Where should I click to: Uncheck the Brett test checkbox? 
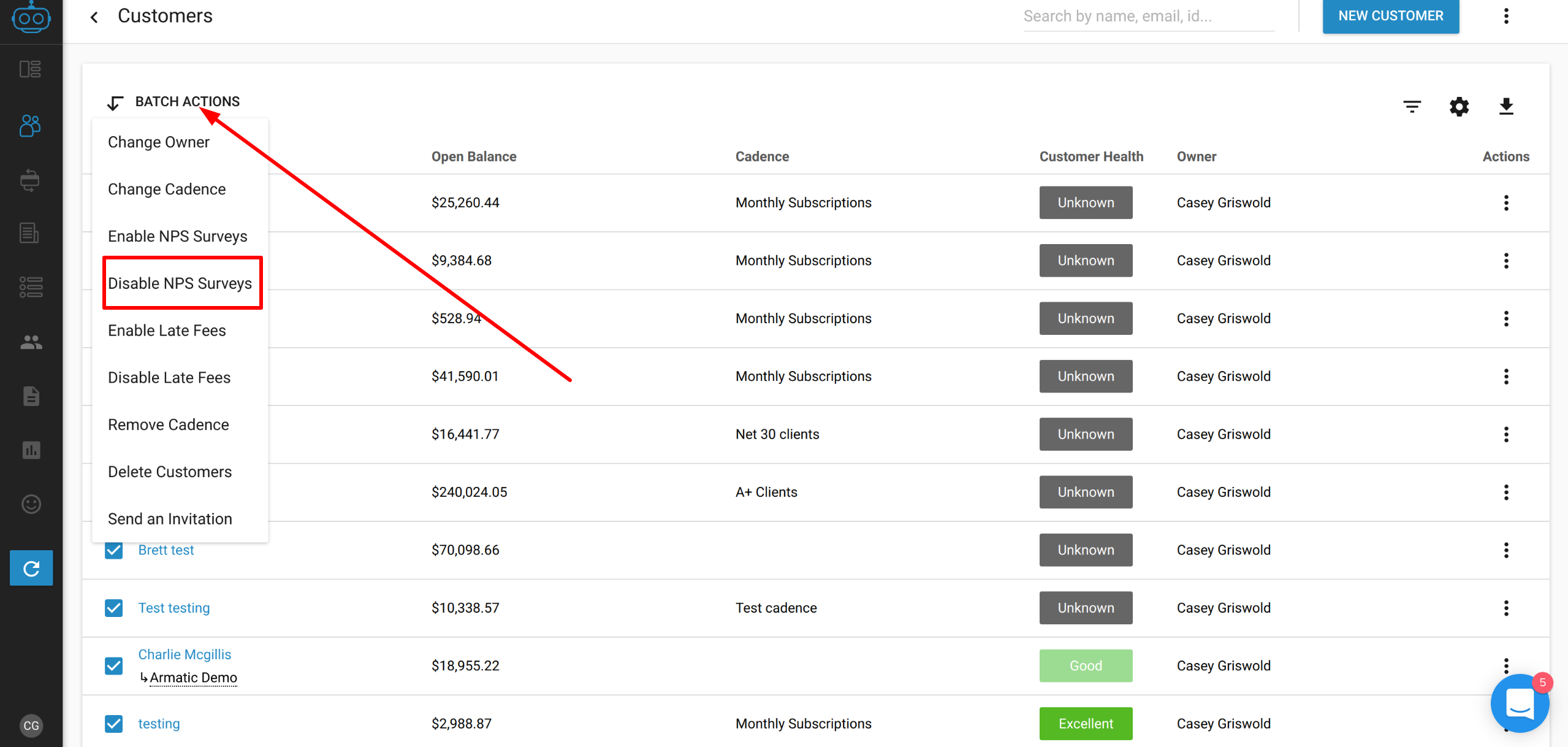[113, 550]
